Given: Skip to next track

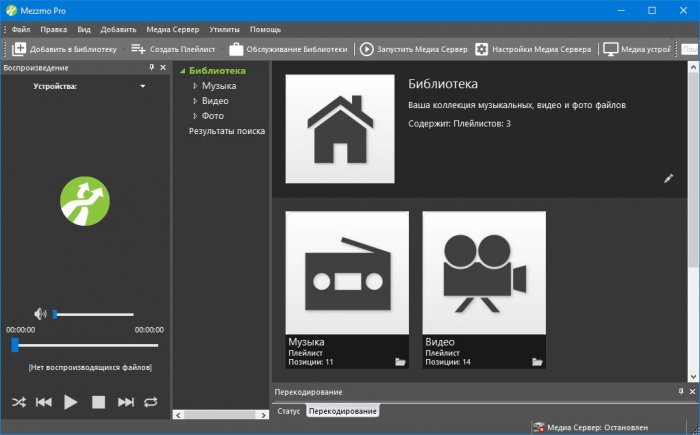Looking at the screenshot, I should [x=126, y=402].
